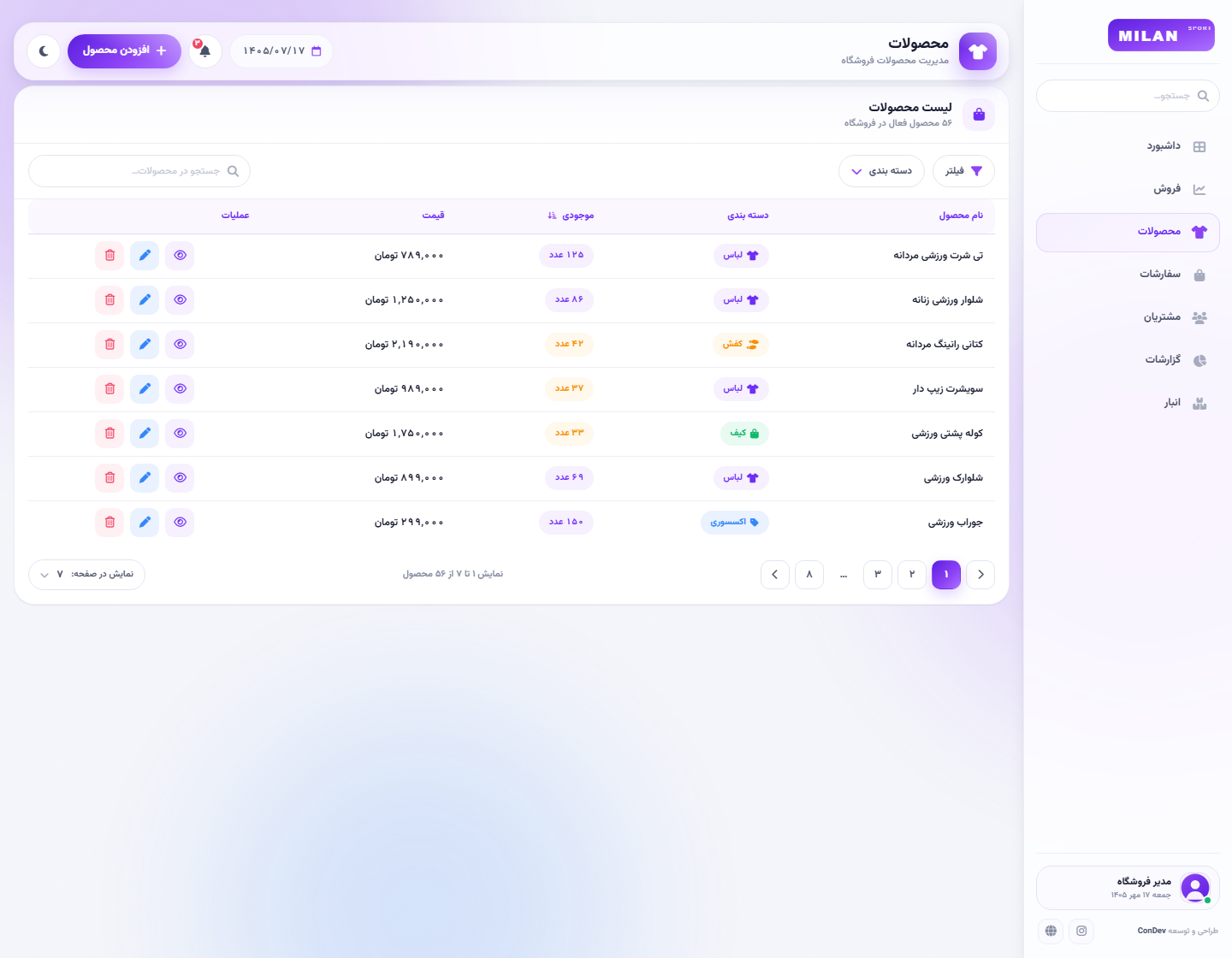Focus the جستجو در محصولات field
1232x958 pixels.
(x=139, y=171)
